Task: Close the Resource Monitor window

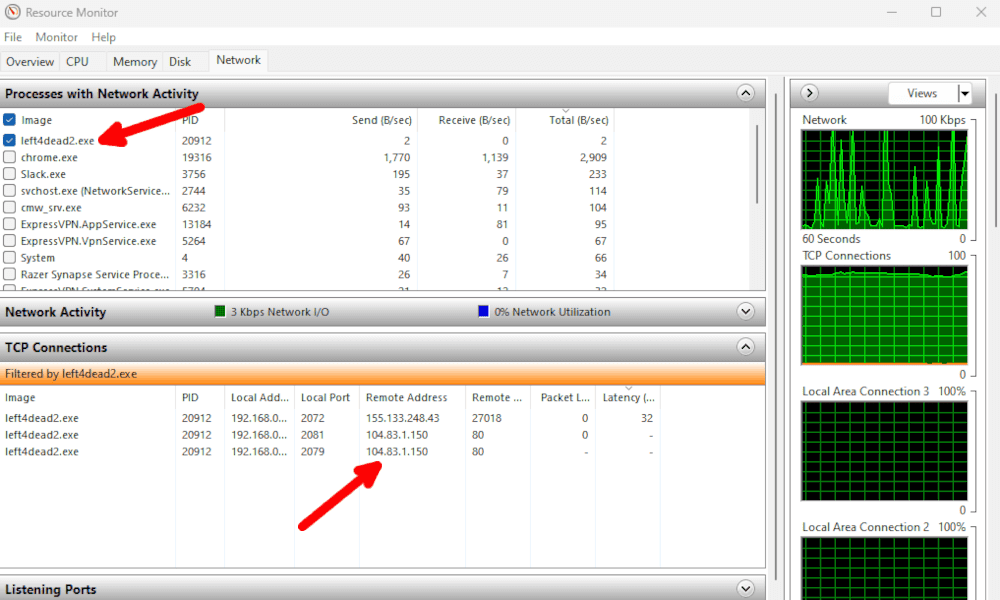Action: (x=981, y=12)
